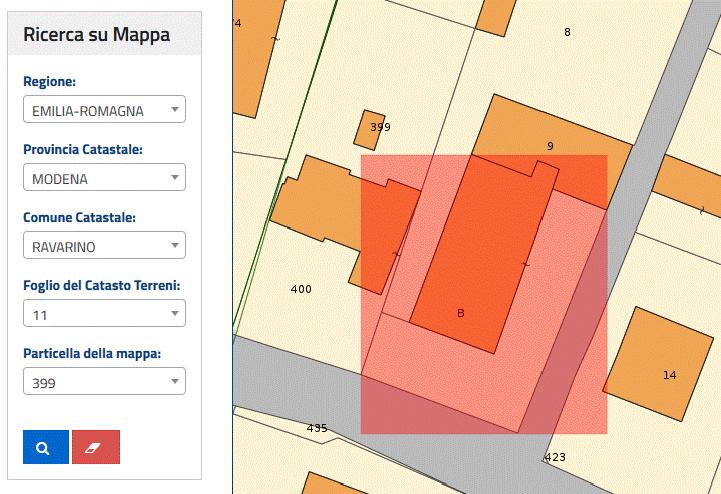
Task: Click the building label B on the map
Action: [461, 313]
